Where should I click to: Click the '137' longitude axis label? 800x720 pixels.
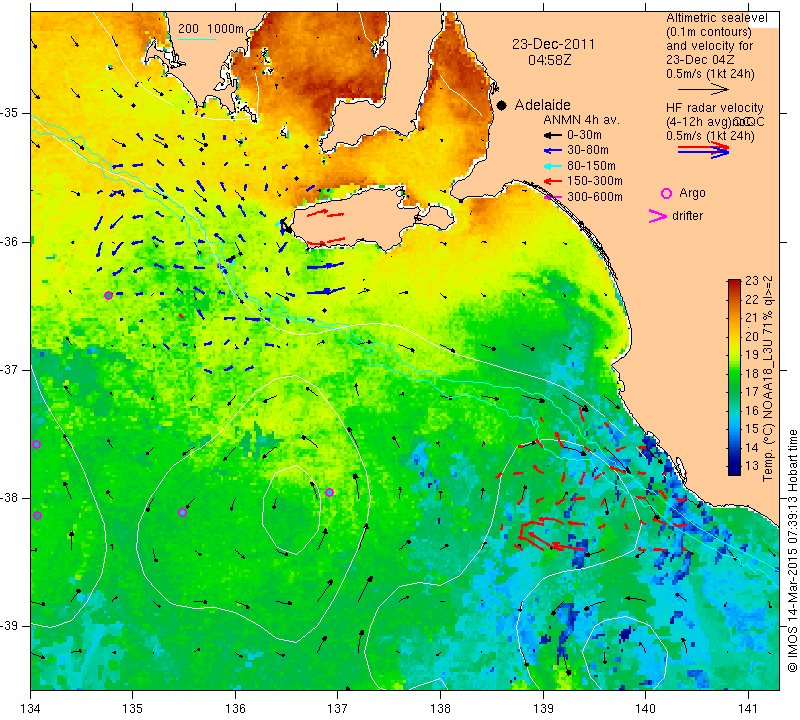click(338, 709)
